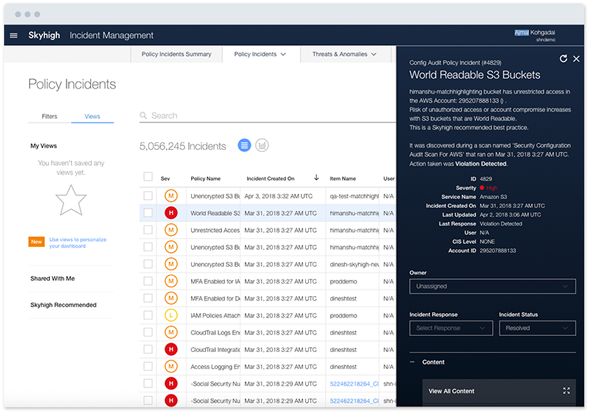Check the IAM Policies incident checkbox

[x=148, y=315]
